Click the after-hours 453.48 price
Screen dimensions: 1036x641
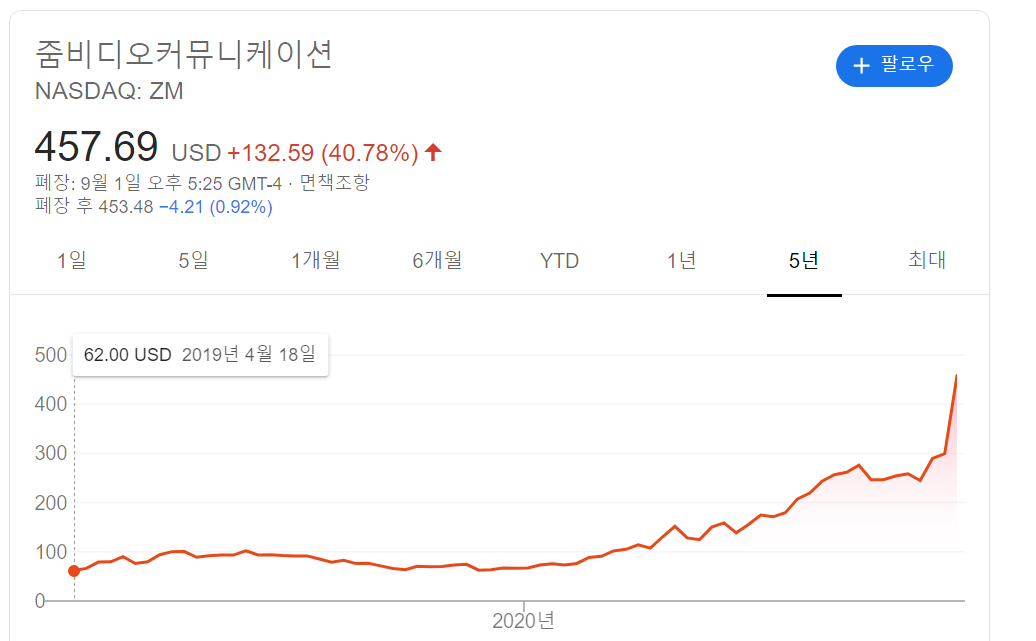pyautogui.click(x=126, y=207)
